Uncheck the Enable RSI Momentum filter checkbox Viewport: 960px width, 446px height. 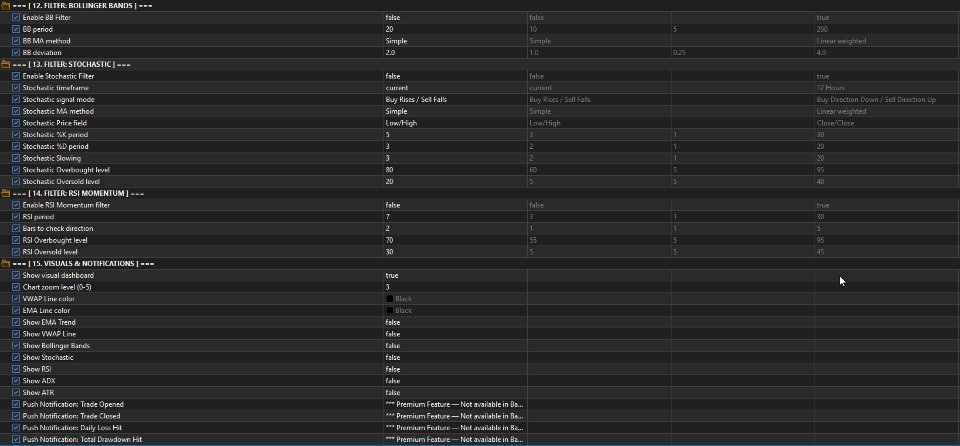[16, 205]
